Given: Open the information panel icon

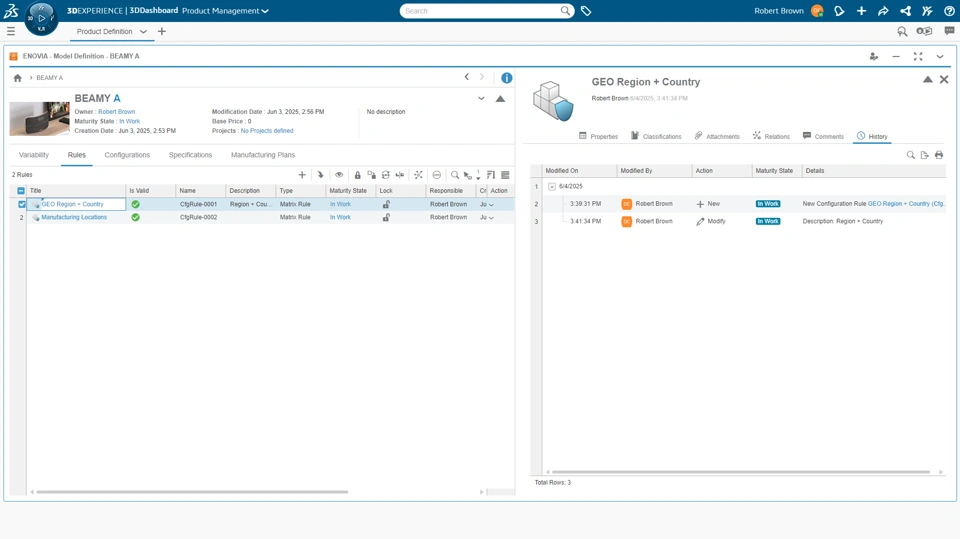Looking at the screenshot, I should point(506,78).
